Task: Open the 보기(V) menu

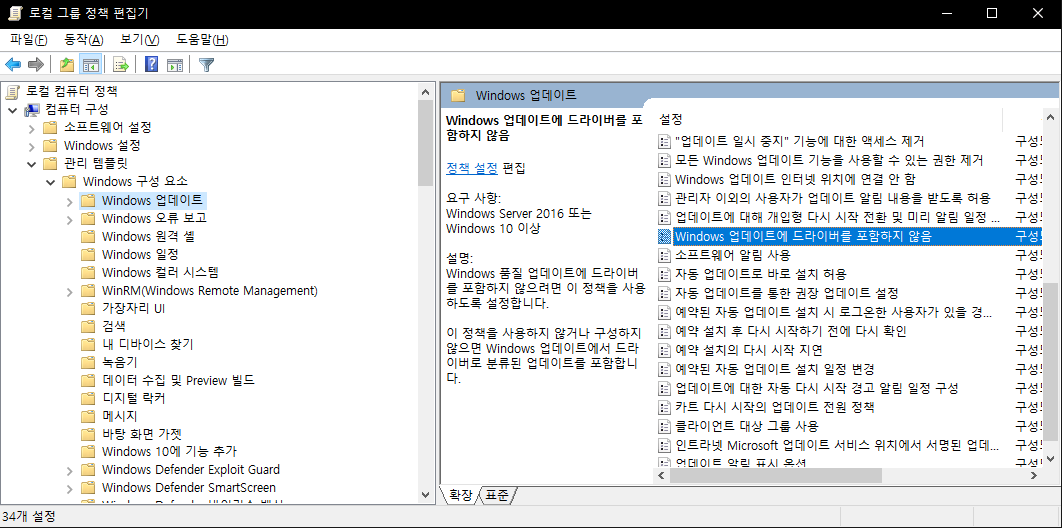Action: tap(140, 40)
